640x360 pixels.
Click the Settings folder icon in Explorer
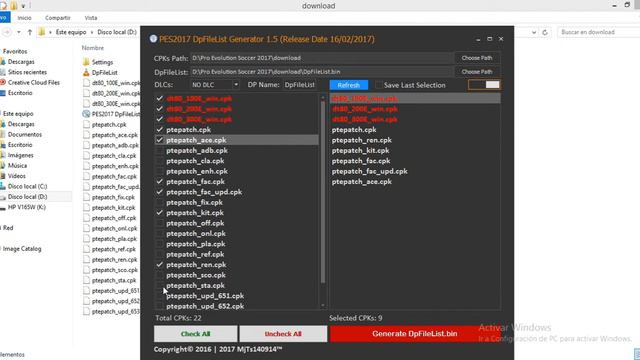coord(86,62)
